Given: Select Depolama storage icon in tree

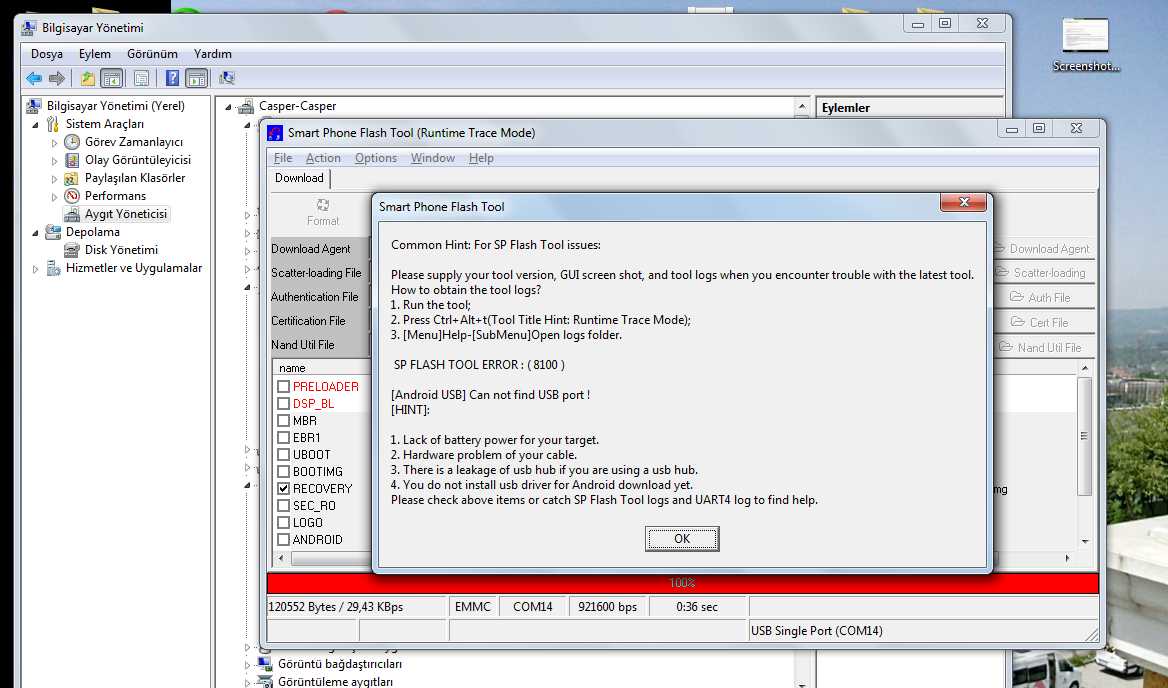Looking at the screenshot, I should (x=53, y=232).
